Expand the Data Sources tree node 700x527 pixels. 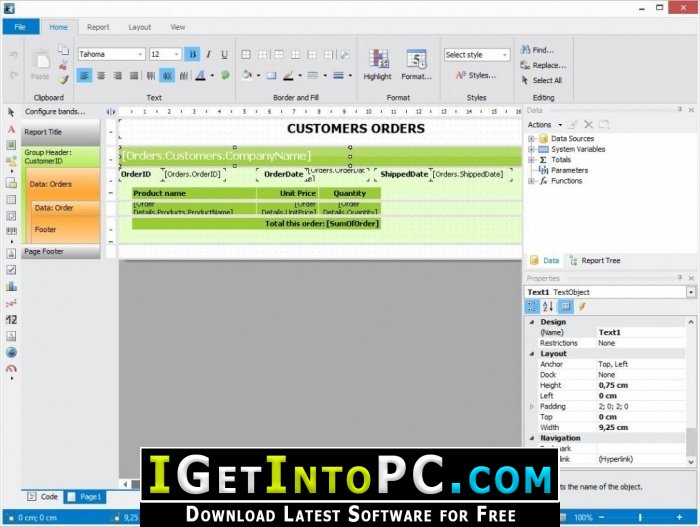tap(531, 138)
